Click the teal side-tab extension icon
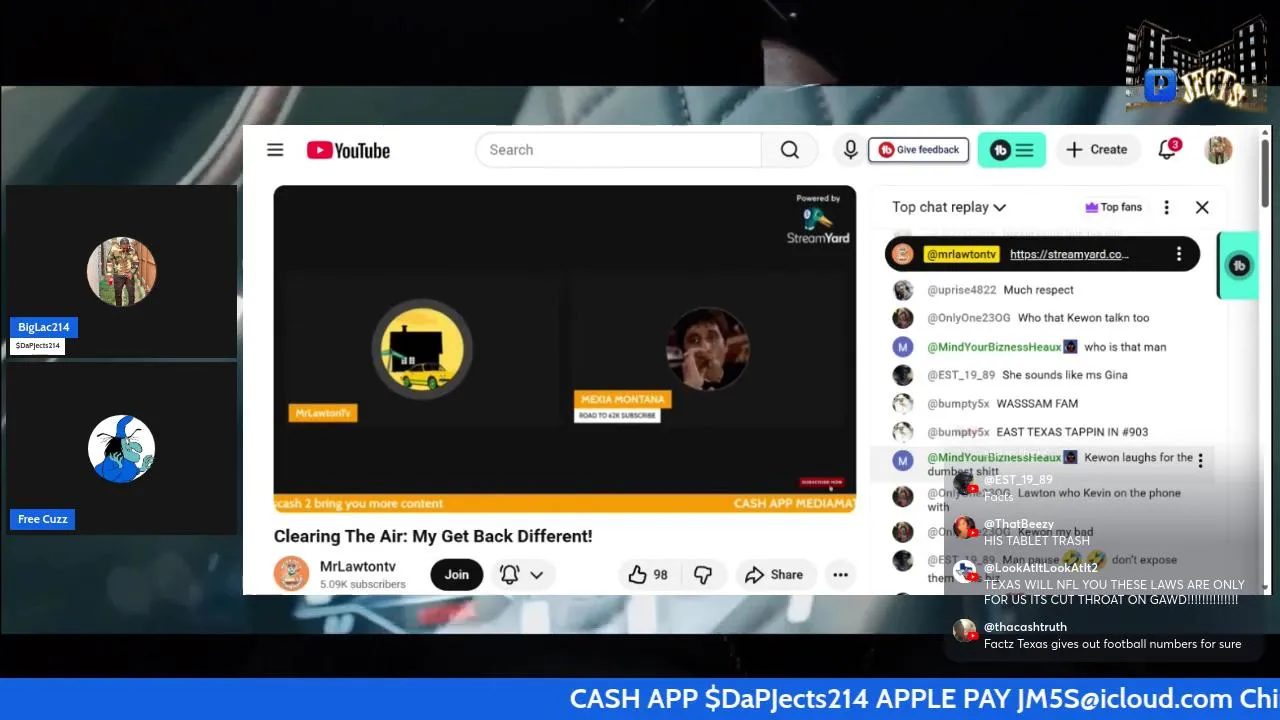 1239,265
